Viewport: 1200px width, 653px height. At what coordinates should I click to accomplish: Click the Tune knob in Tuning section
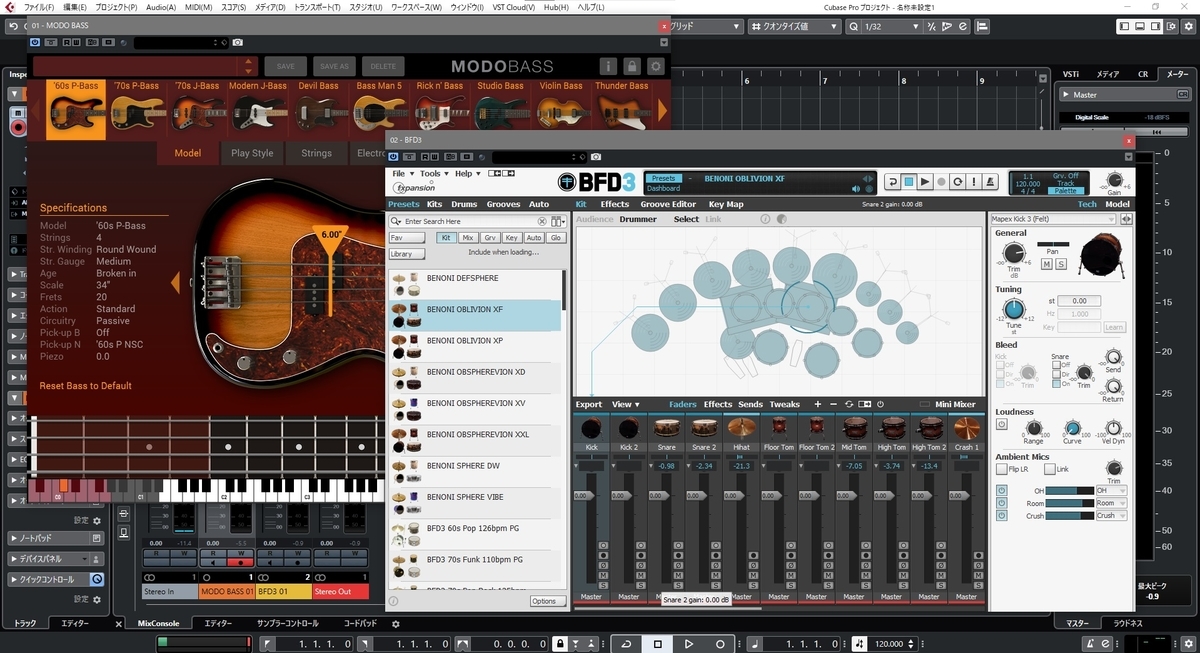1013,308
